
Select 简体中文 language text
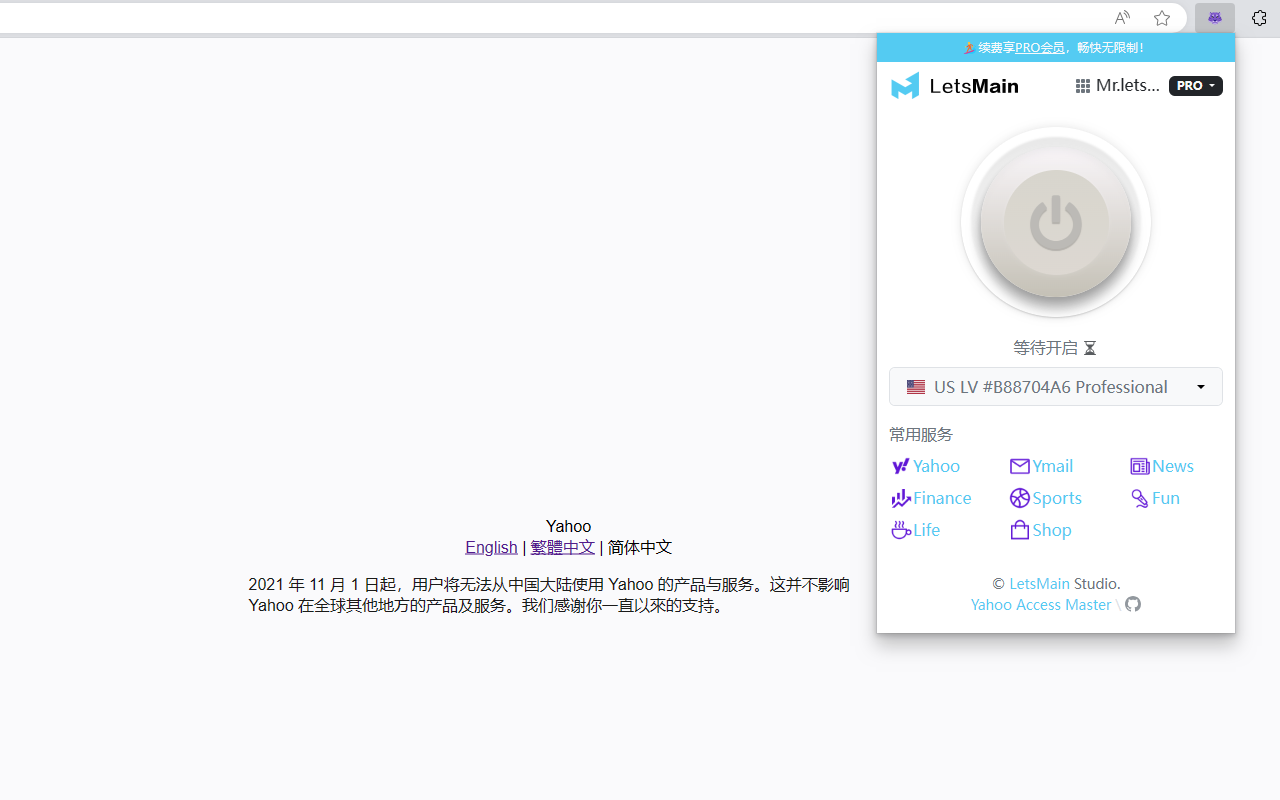640,547
